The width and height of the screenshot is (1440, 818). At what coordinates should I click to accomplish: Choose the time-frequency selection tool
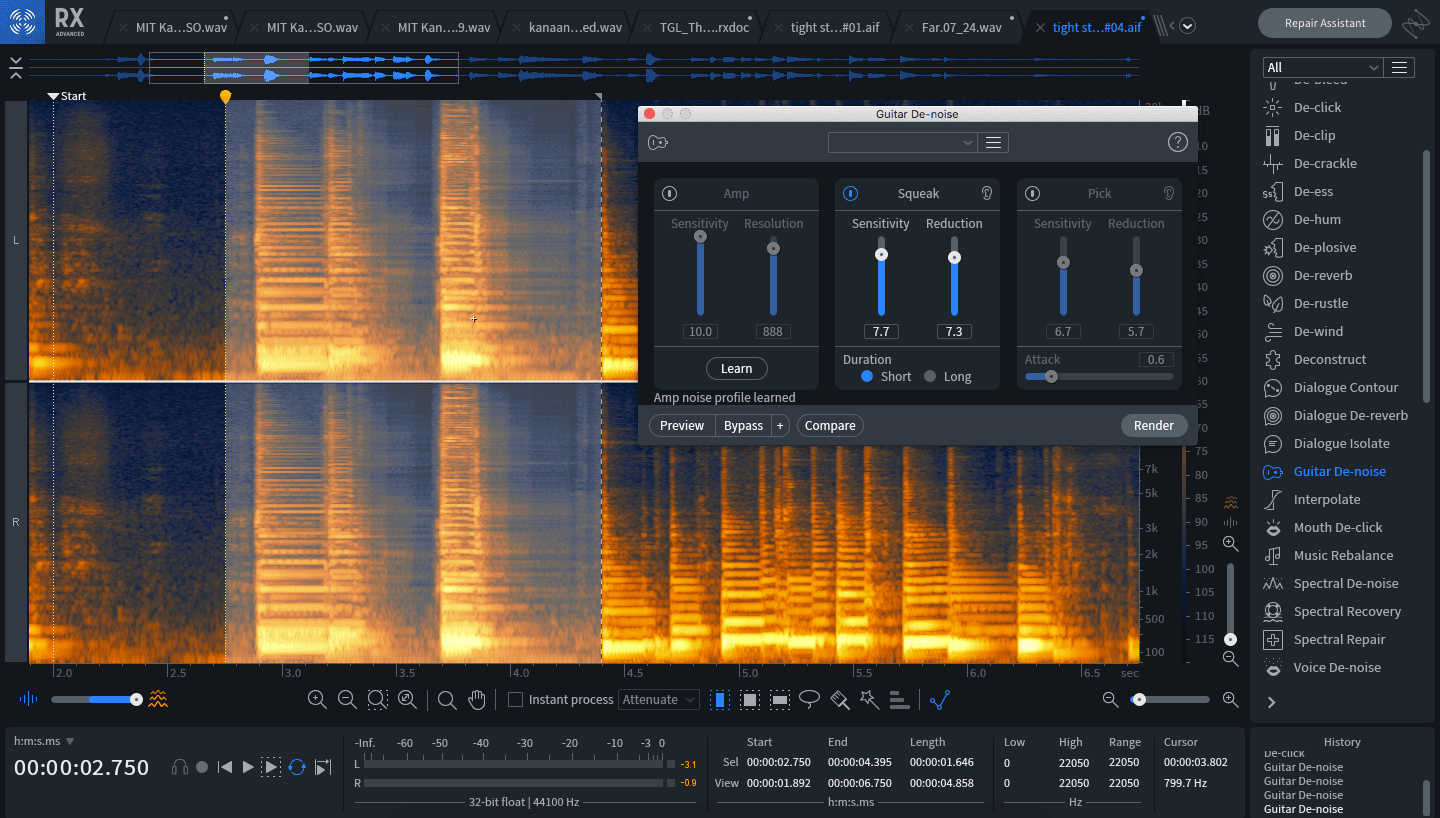click(x=749, y=700)
